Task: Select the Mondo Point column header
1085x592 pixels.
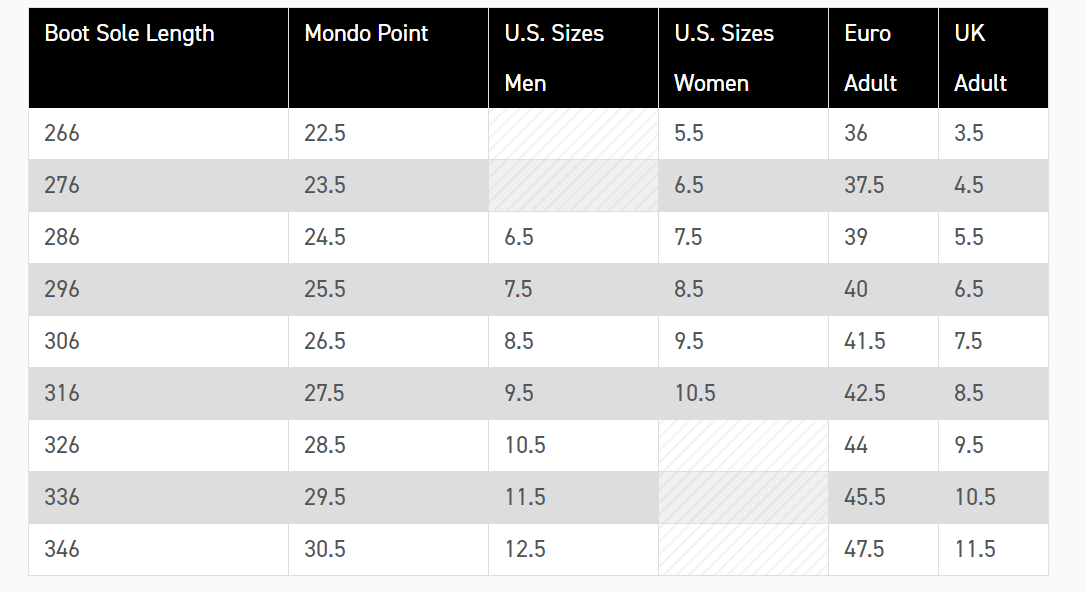Action: pyautogui.click(x=366, y=34)
